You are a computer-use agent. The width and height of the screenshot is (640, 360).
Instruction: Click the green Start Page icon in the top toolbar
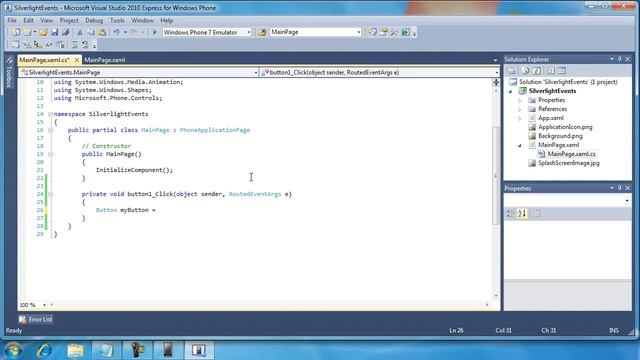406,32
